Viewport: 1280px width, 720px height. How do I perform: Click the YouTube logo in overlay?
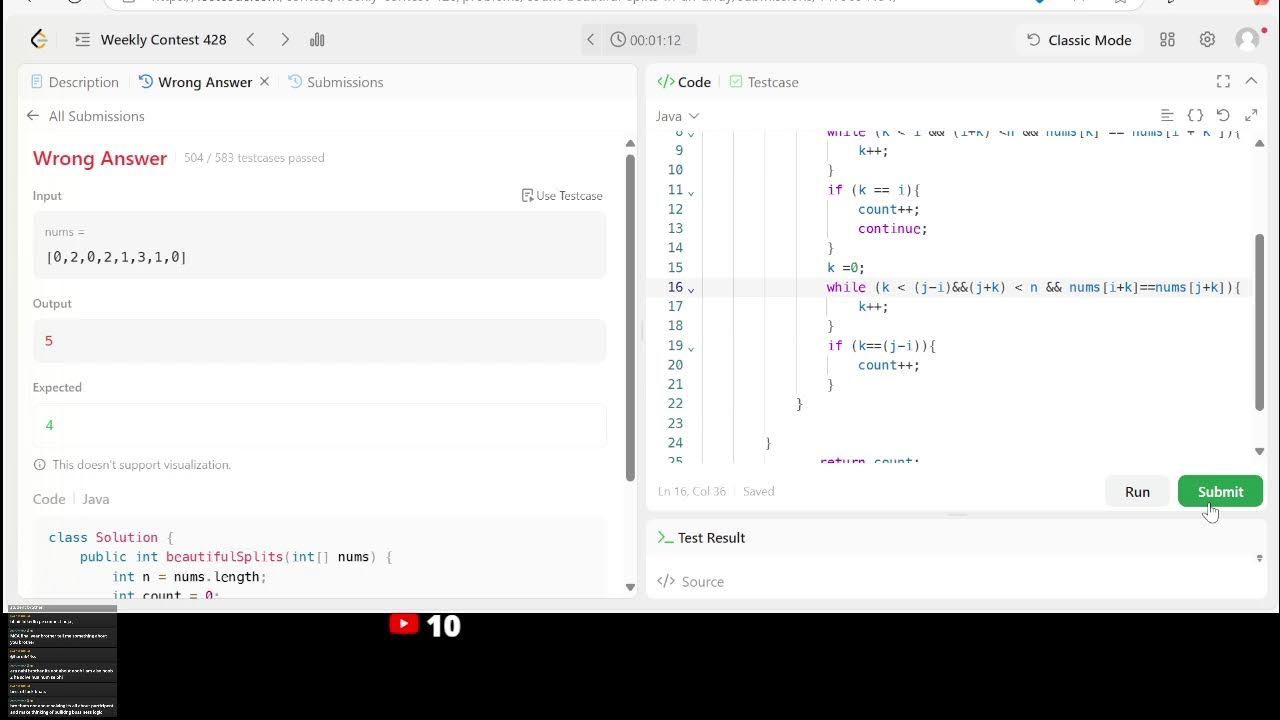click(x=404, y=624)
